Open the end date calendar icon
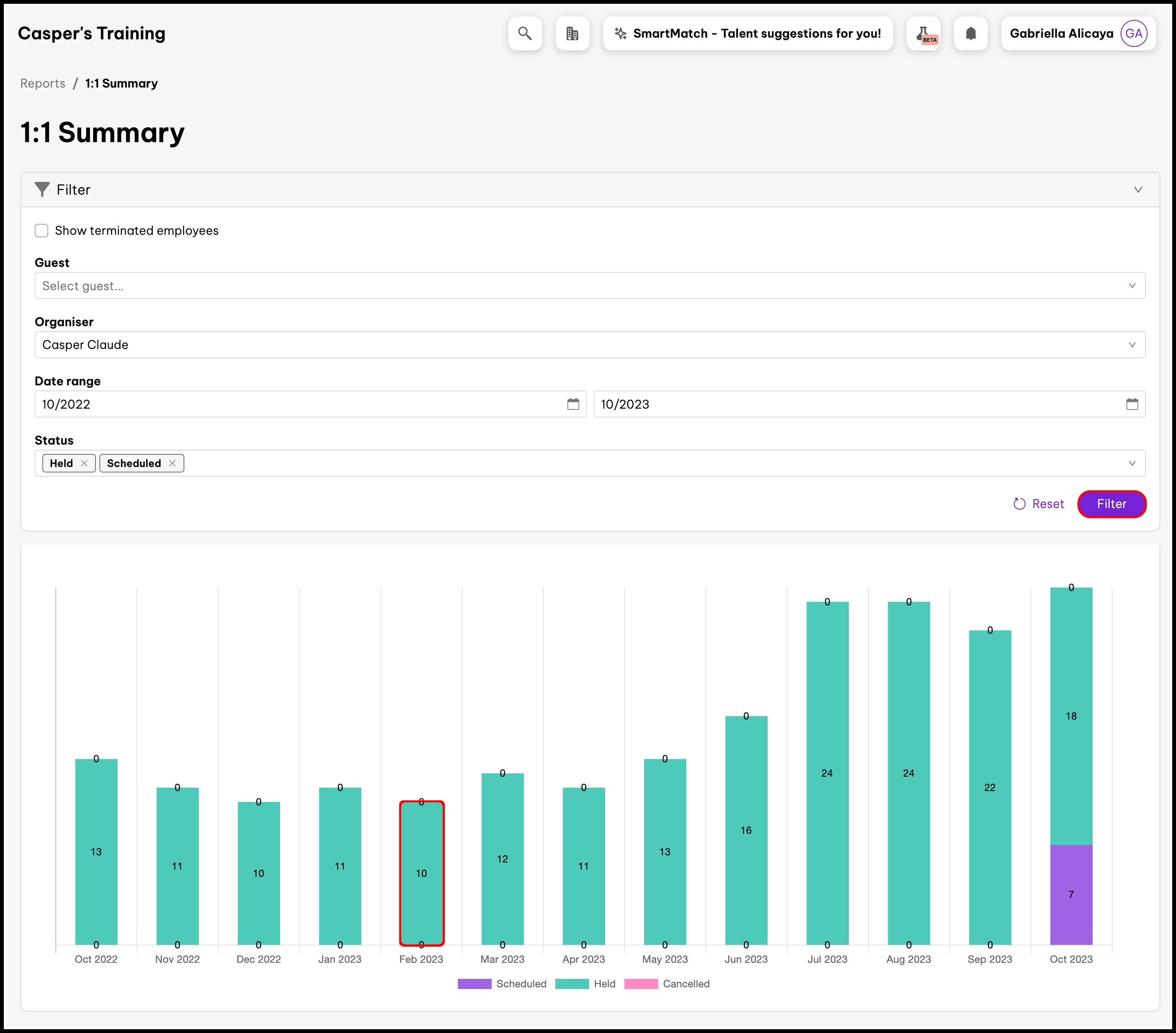Screen dimensions: 1176x1033 point(1132,404)
